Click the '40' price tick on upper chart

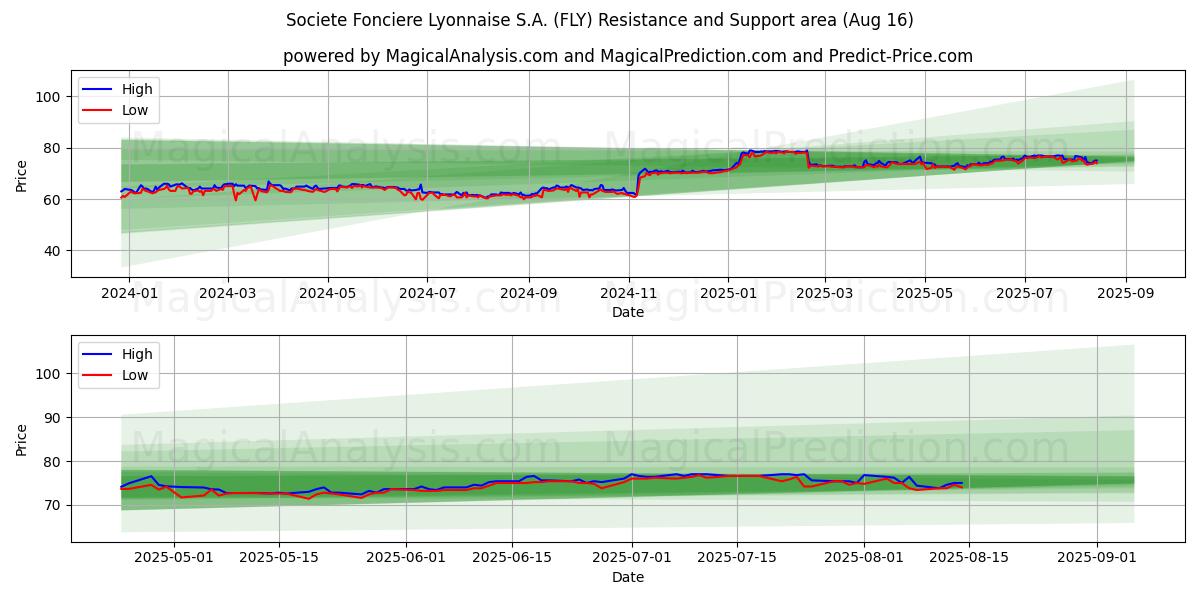click(54, 251)
